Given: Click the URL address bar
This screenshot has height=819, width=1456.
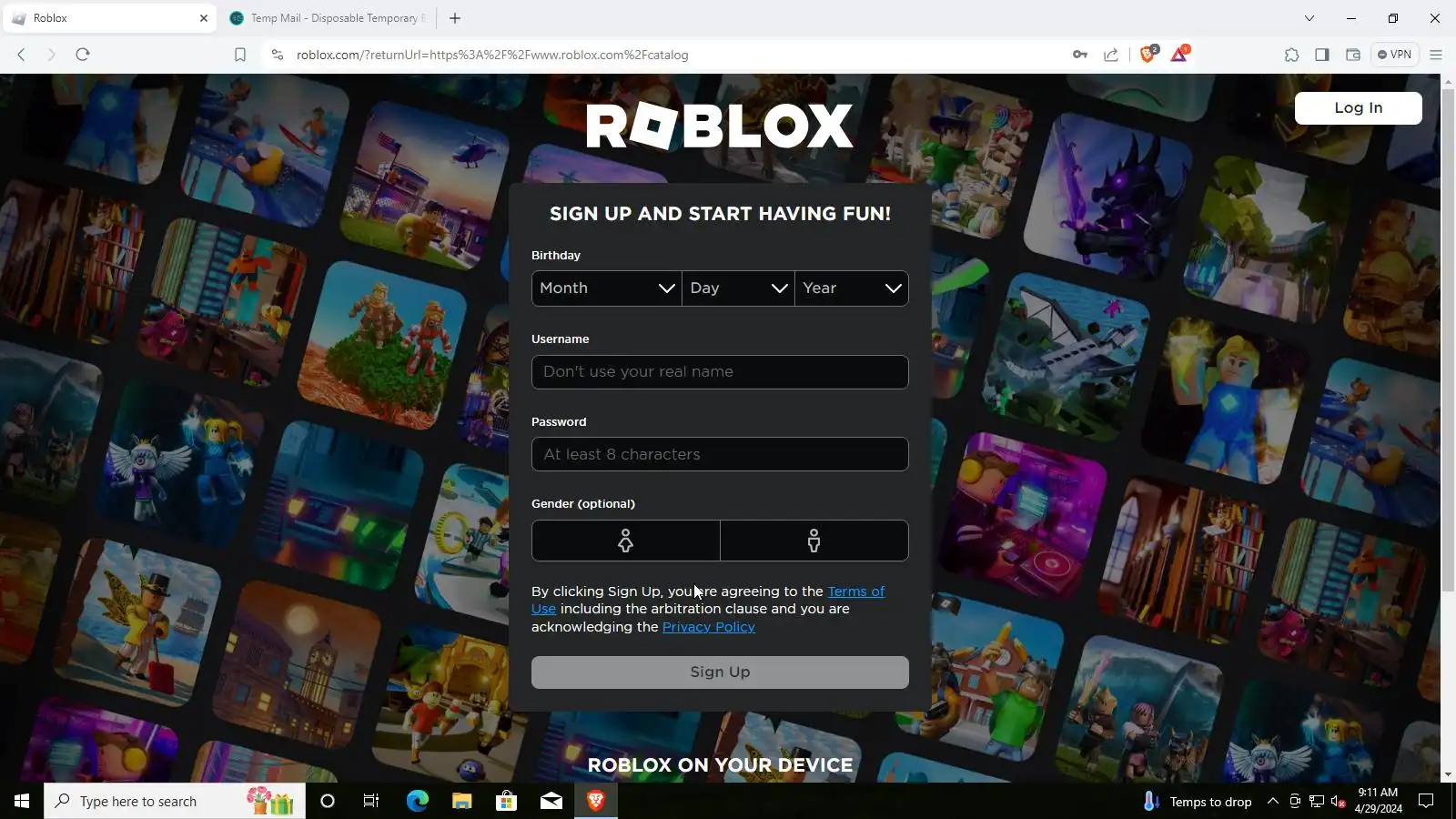Looking at the screenshot, I should click(x=673, y=55).
